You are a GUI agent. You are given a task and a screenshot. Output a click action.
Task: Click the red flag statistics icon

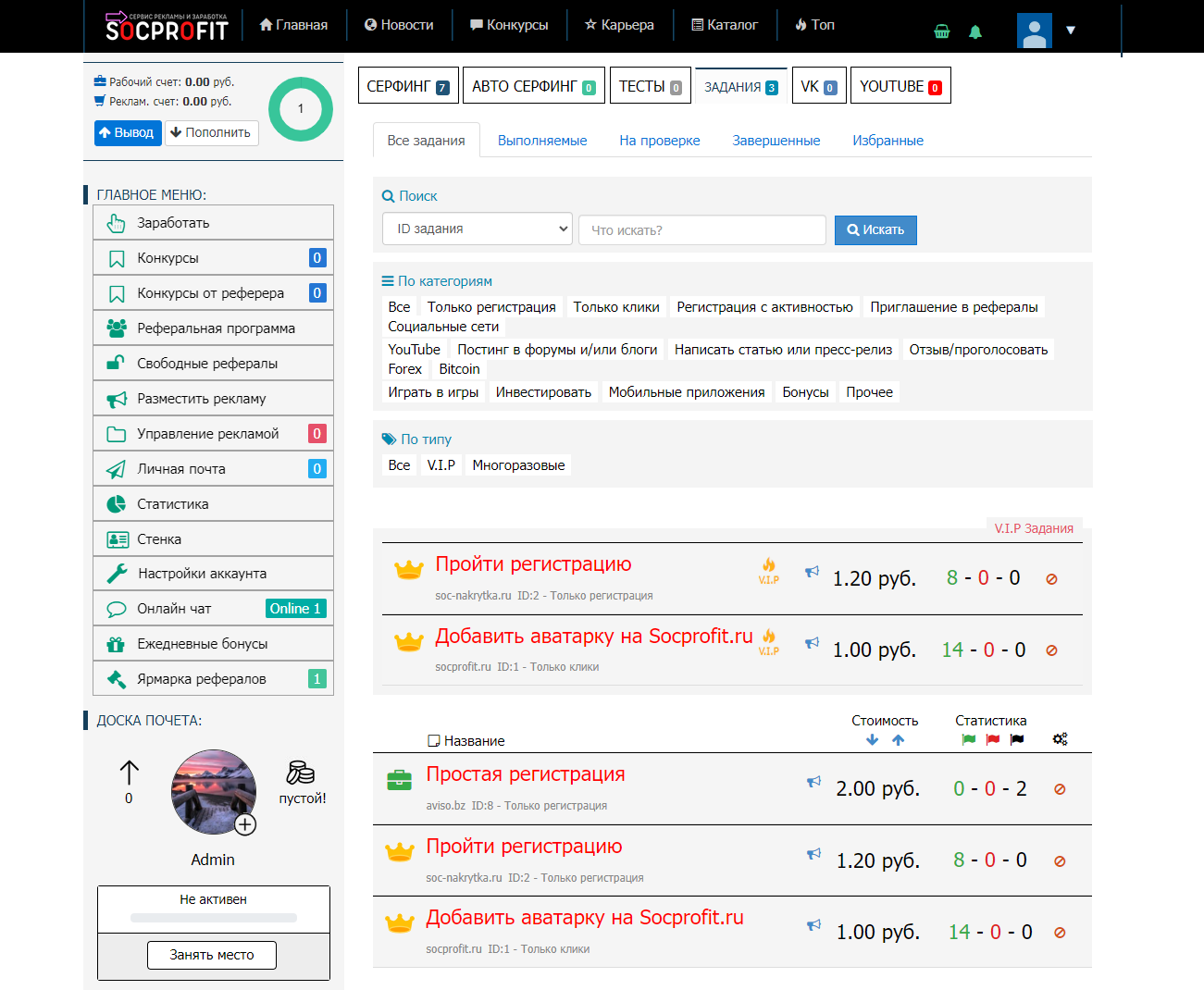pyautogui.click(x=993, y=739)
